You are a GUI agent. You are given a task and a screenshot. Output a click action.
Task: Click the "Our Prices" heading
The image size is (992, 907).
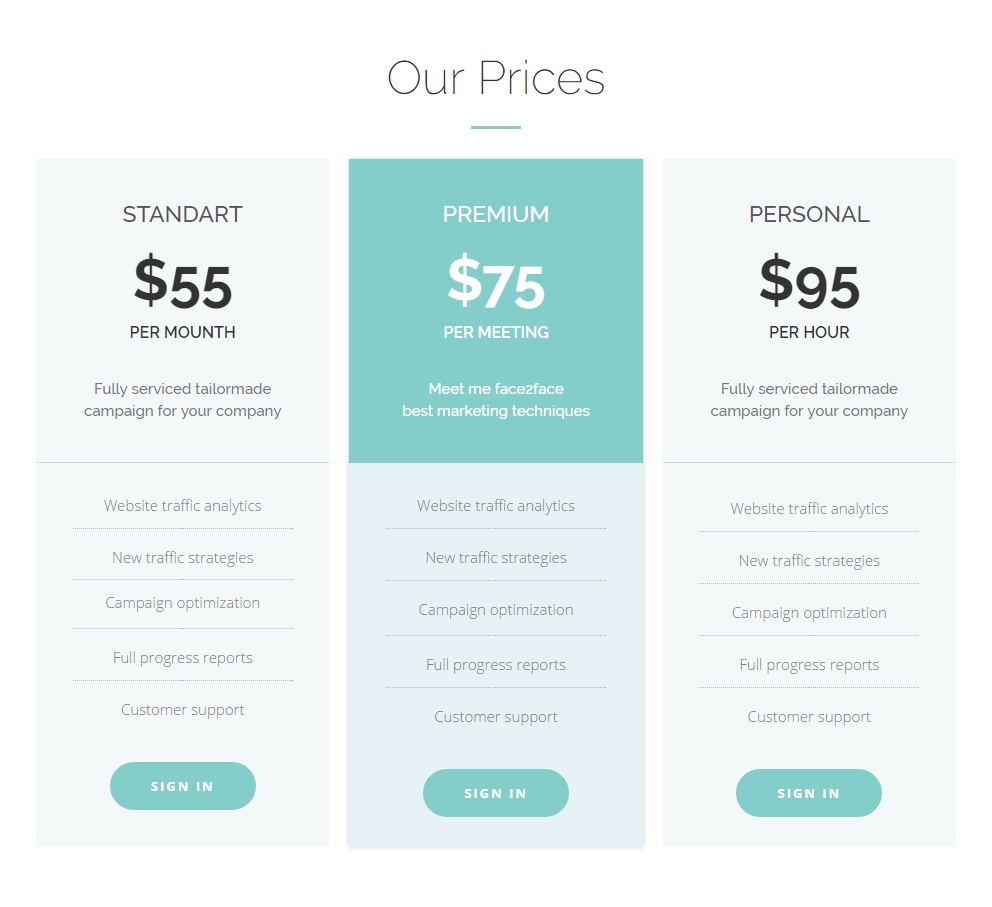pos(496,78)
